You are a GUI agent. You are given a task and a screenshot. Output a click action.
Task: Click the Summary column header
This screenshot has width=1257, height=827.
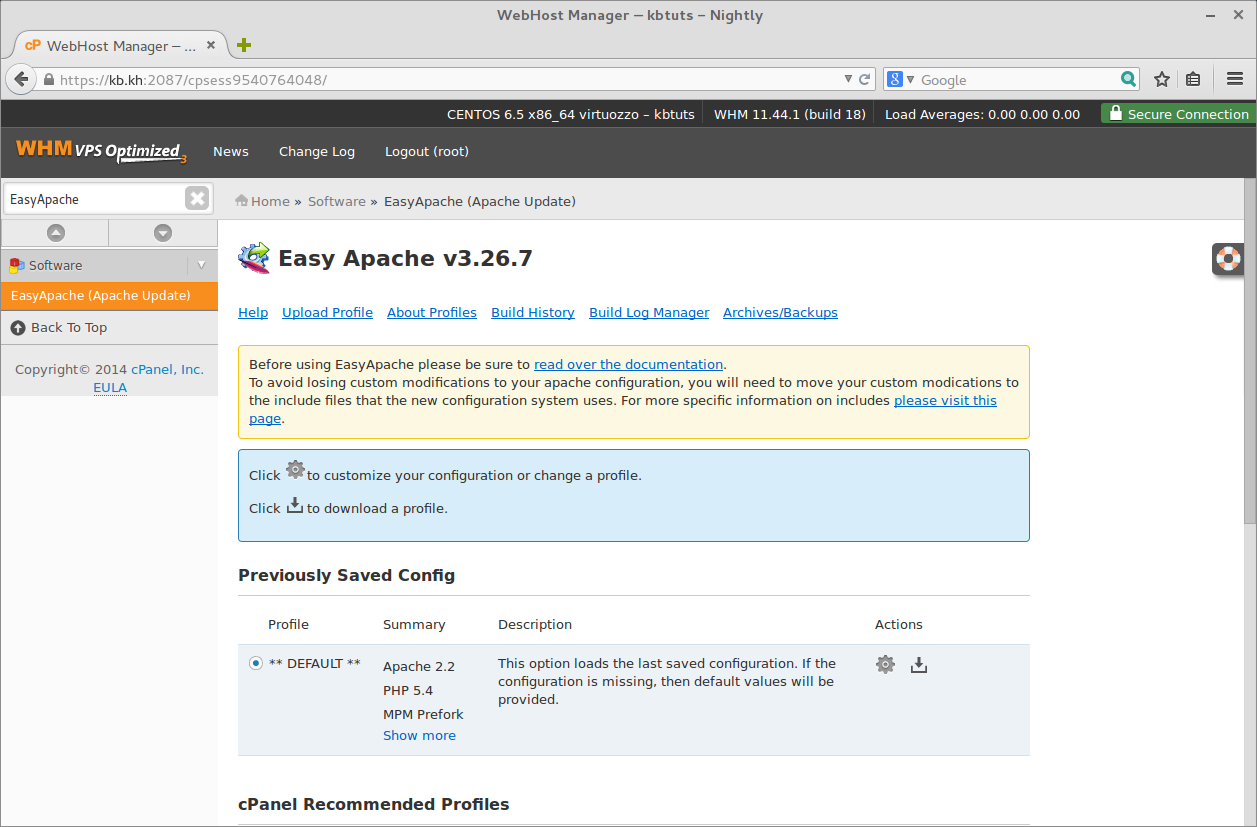414,624
